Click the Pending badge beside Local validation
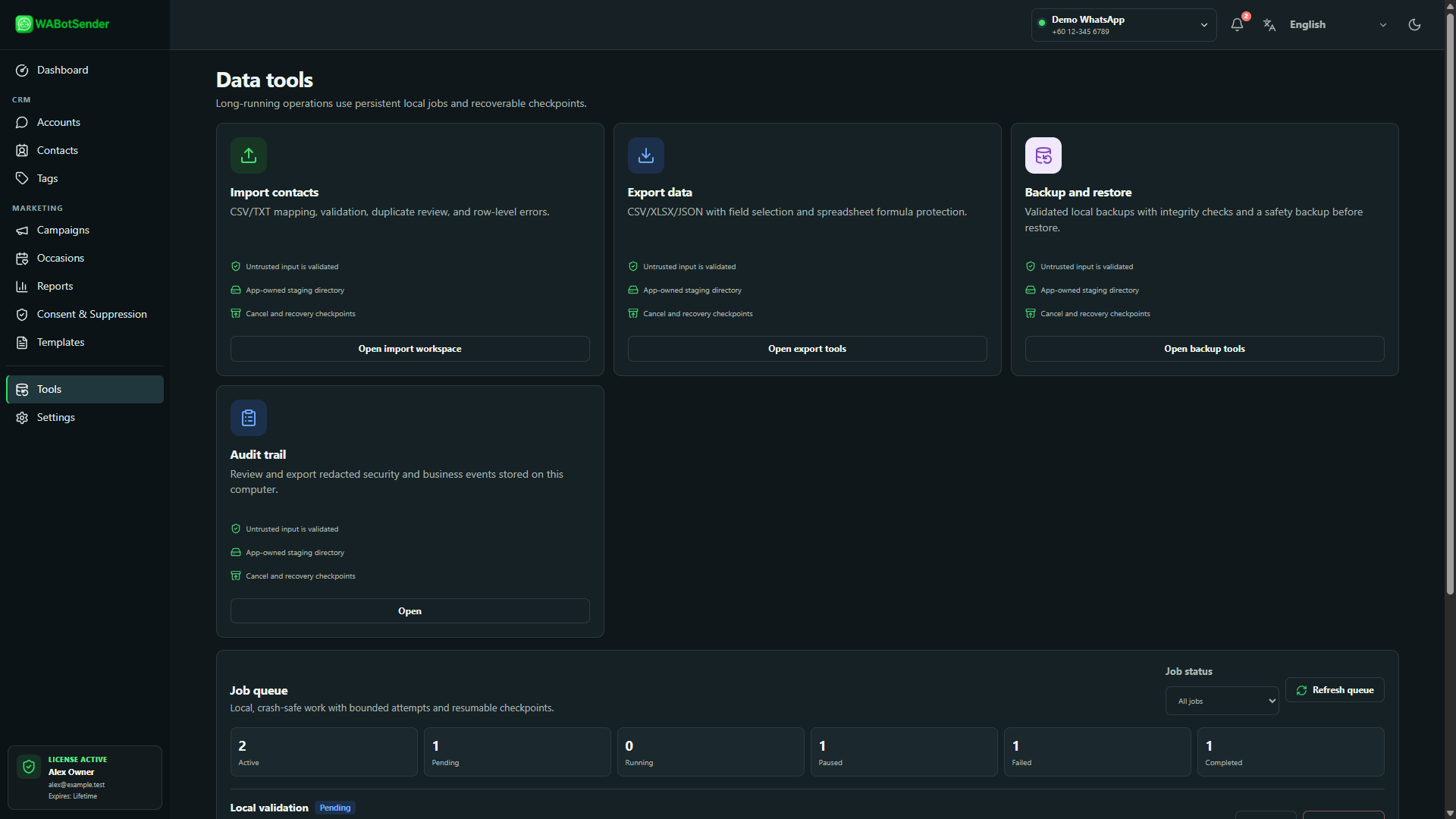Image resolution: width=1456 pixels, height=819 pixels. point(335,808)
